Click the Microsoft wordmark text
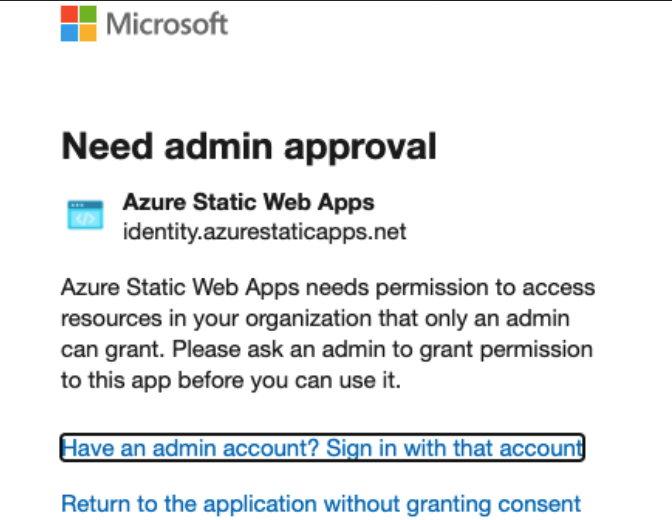 (x=167, y=24)
